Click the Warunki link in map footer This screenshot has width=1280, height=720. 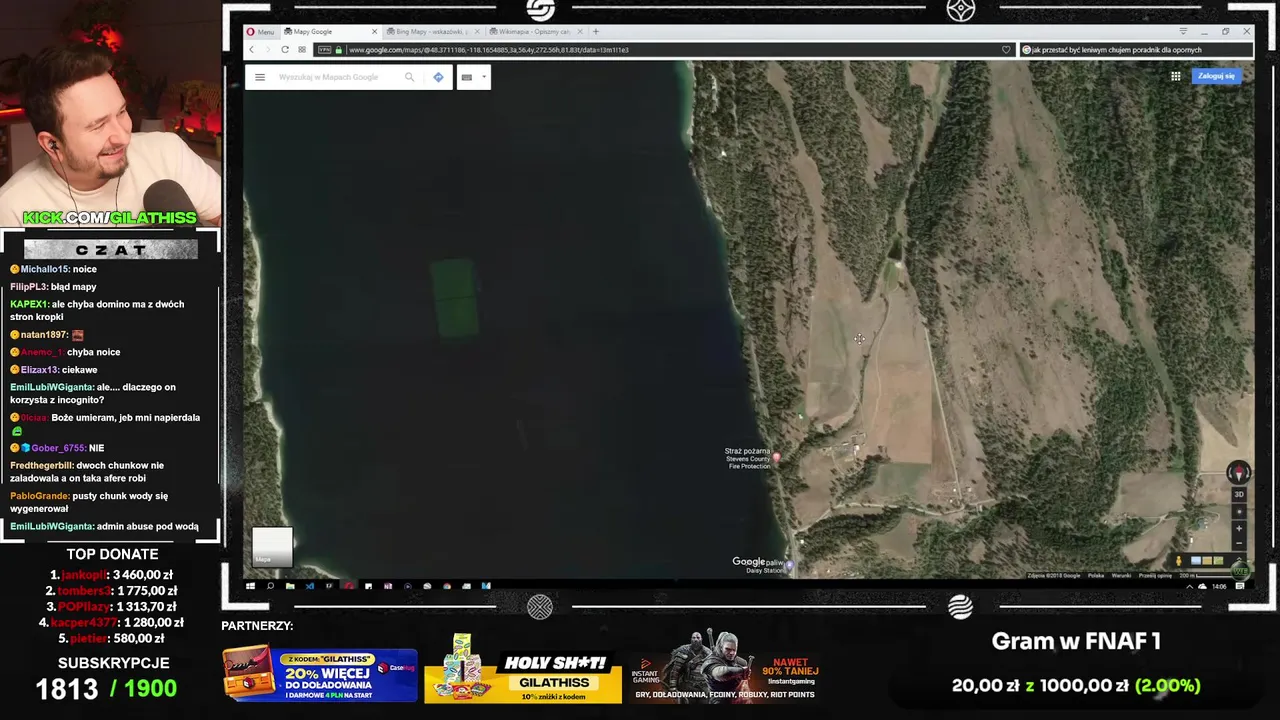coord(1121,575)
